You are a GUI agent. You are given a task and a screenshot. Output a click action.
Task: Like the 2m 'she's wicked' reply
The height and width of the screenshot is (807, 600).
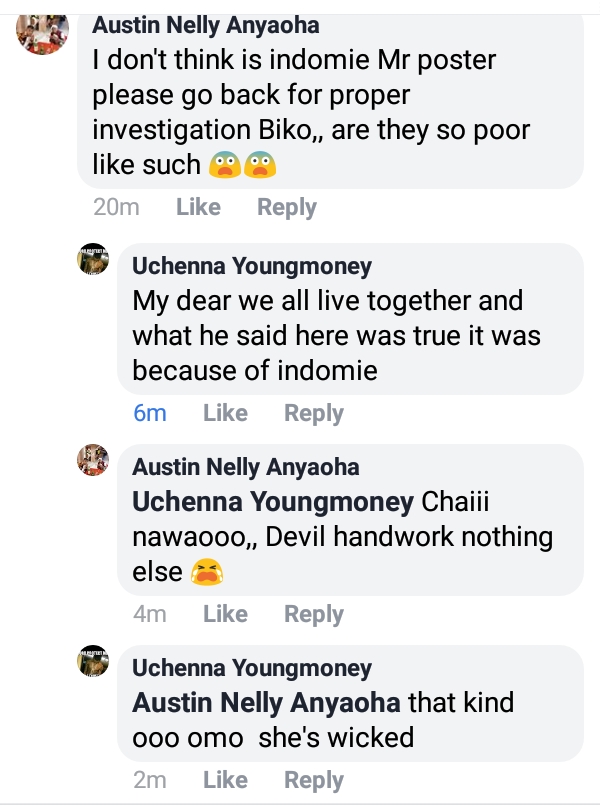click(x=225, y=780)
